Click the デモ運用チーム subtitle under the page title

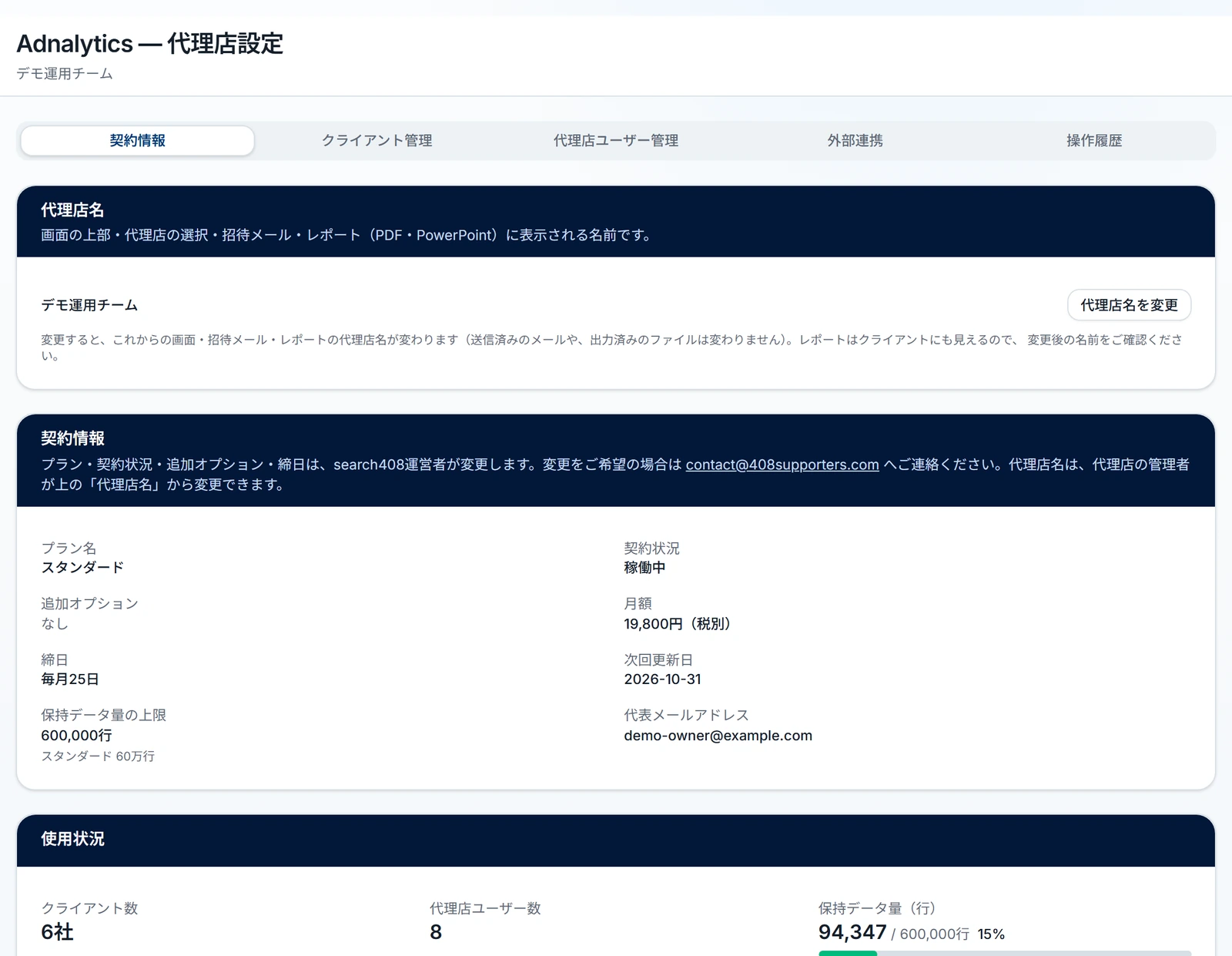(x=65, y=74)
